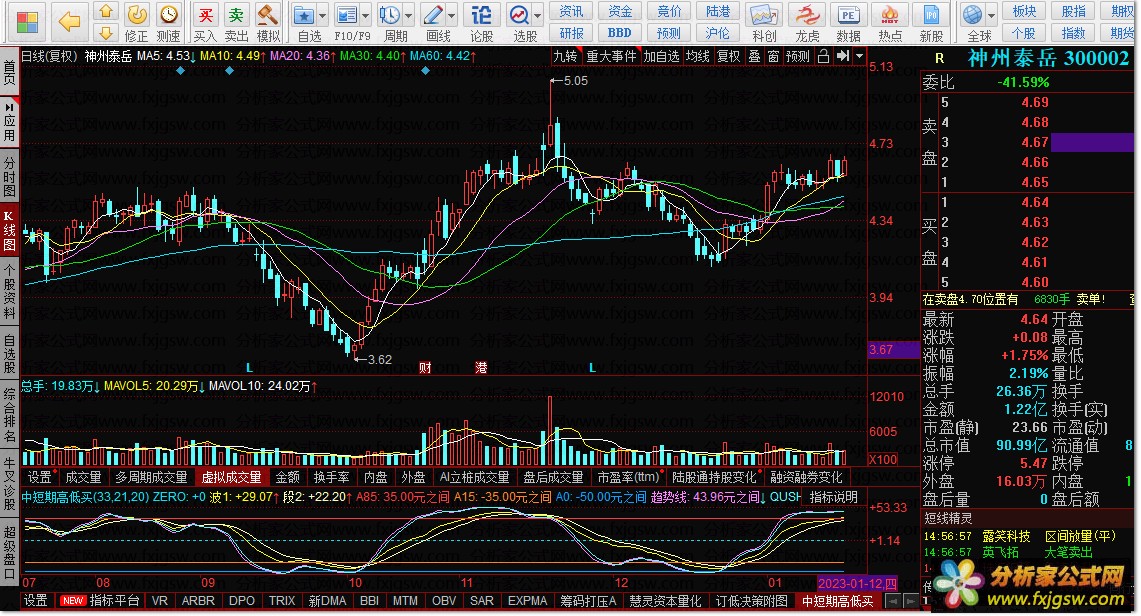Expand the 周期 dropdown arrow
Viewport: 1141px width, 616px height.
tap(408, 15)
